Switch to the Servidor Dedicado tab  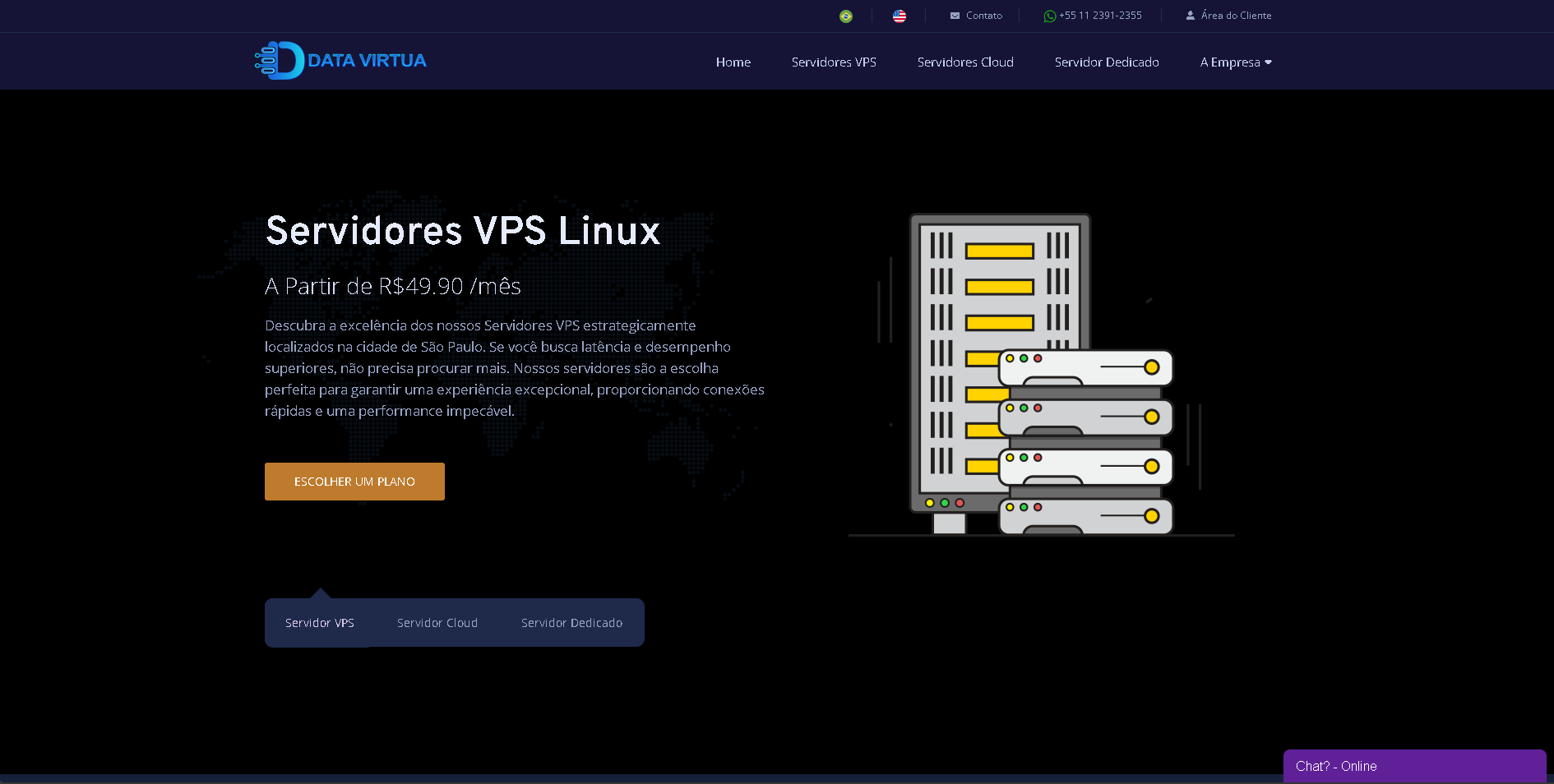pyautogui.click(x=571, y=623)
